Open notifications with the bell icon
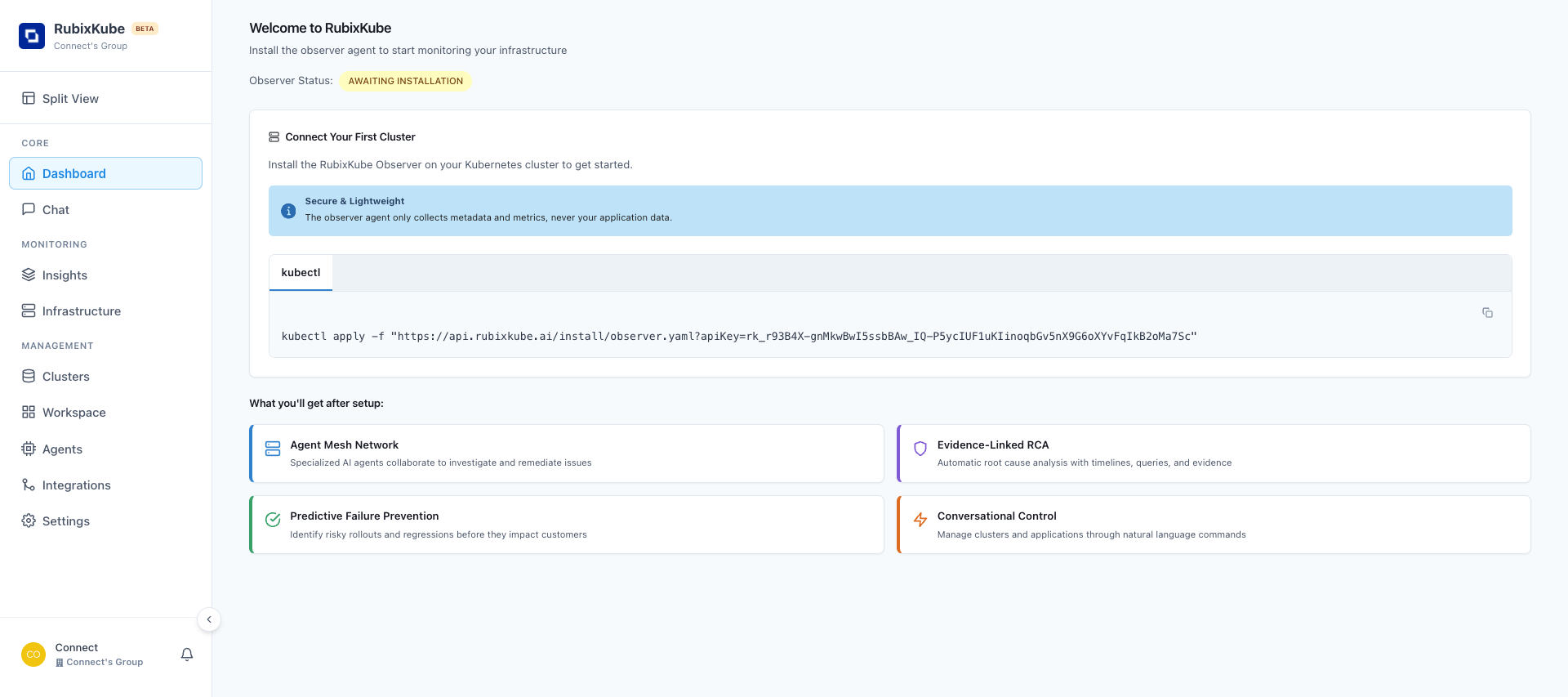Screen dimensions: 1568x697 (x=187, y=655)
